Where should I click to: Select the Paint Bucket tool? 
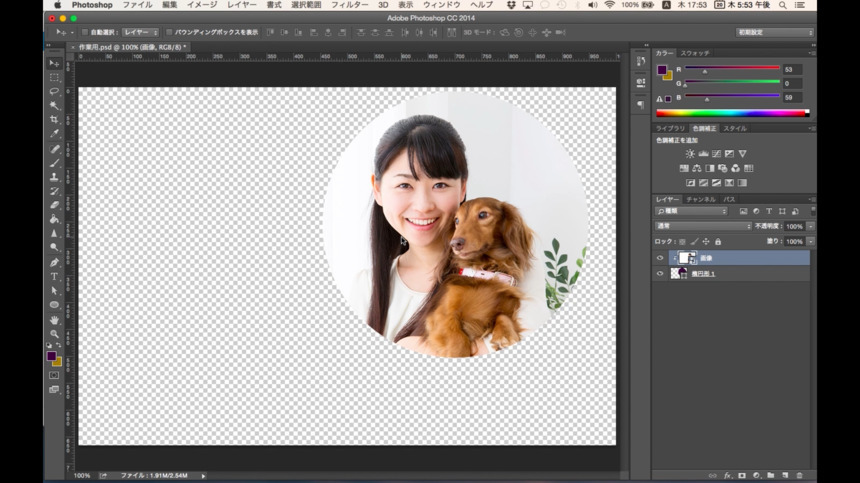pyautogui.click(x=54, y=219)
